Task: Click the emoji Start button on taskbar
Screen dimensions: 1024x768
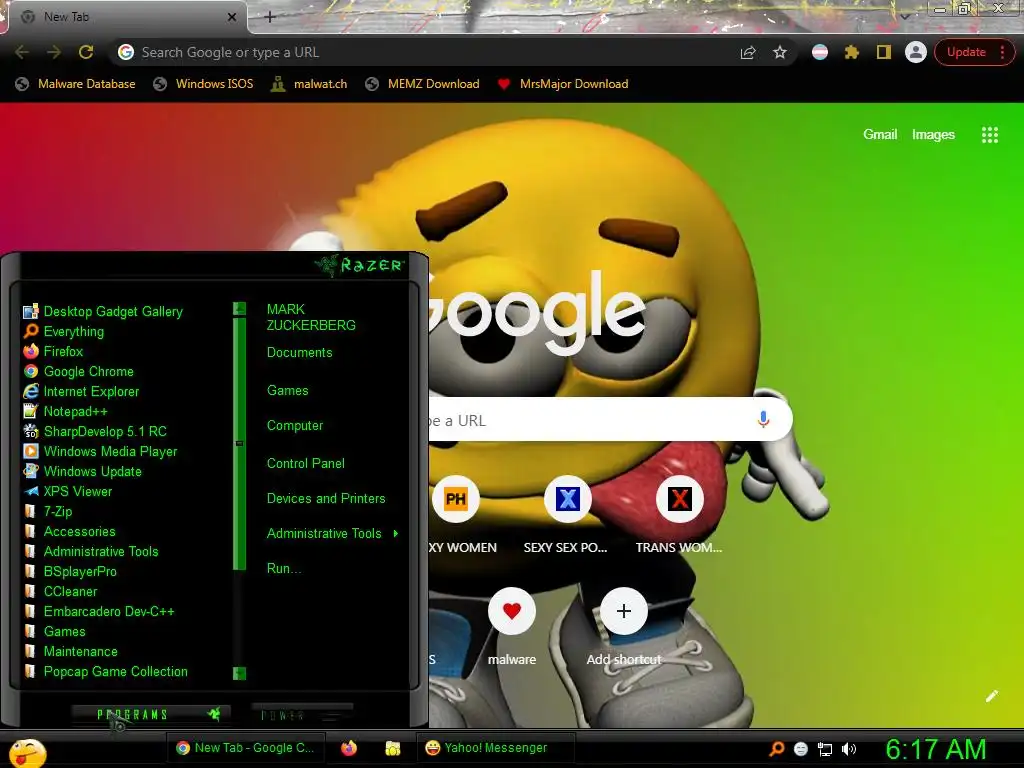Action: point(26,752)
